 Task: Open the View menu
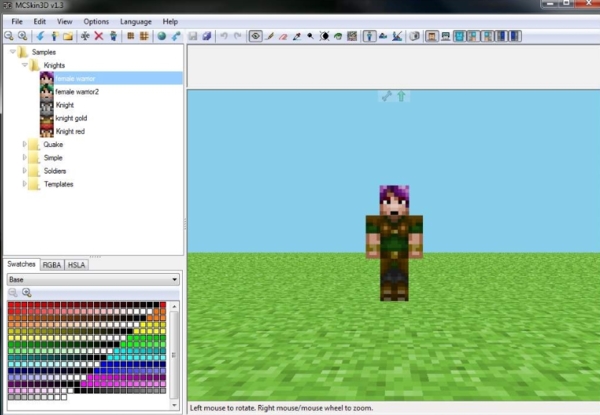click(65, 22)
